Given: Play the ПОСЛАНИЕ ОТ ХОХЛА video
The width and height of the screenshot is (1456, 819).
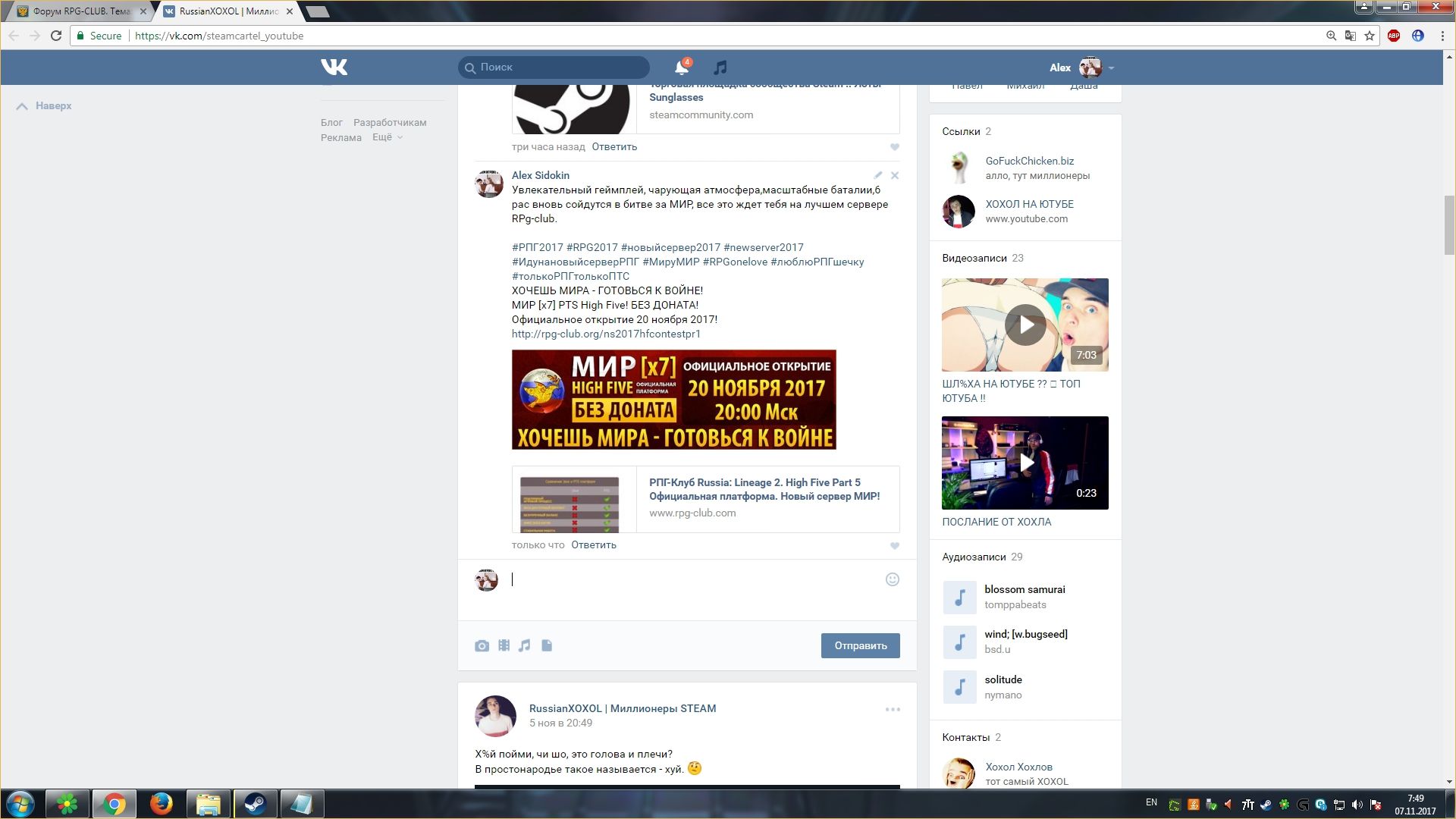Looking at the screenshot, I should coord(1025,463).
